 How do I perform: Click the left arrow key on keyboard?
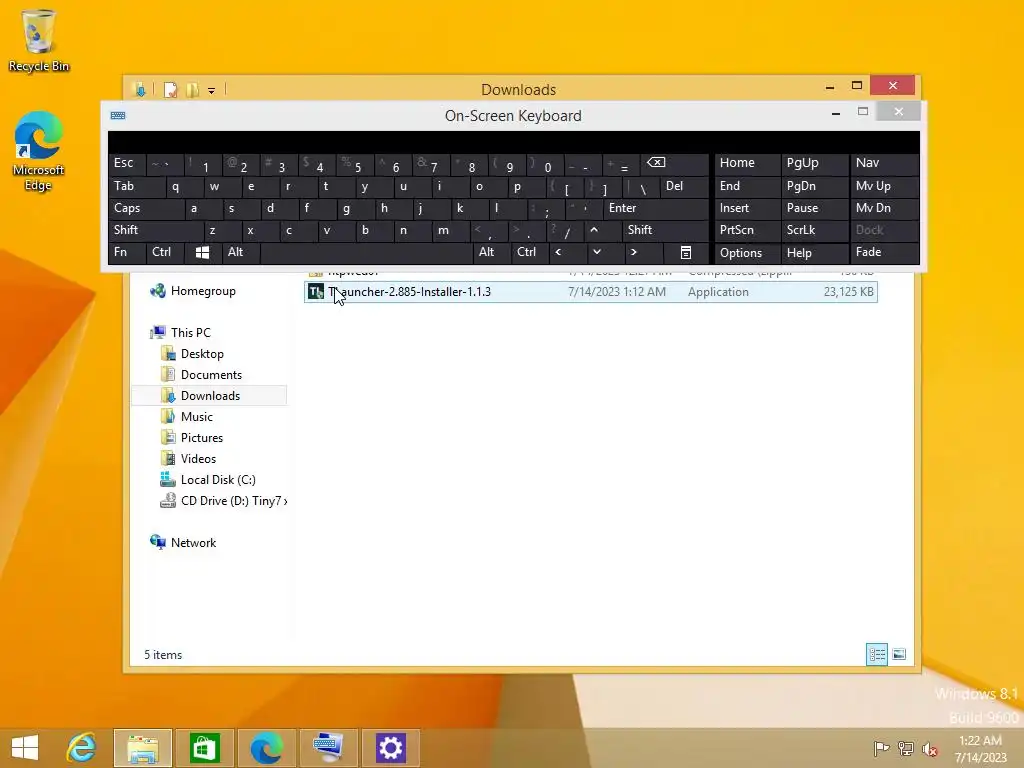[558, 252]
